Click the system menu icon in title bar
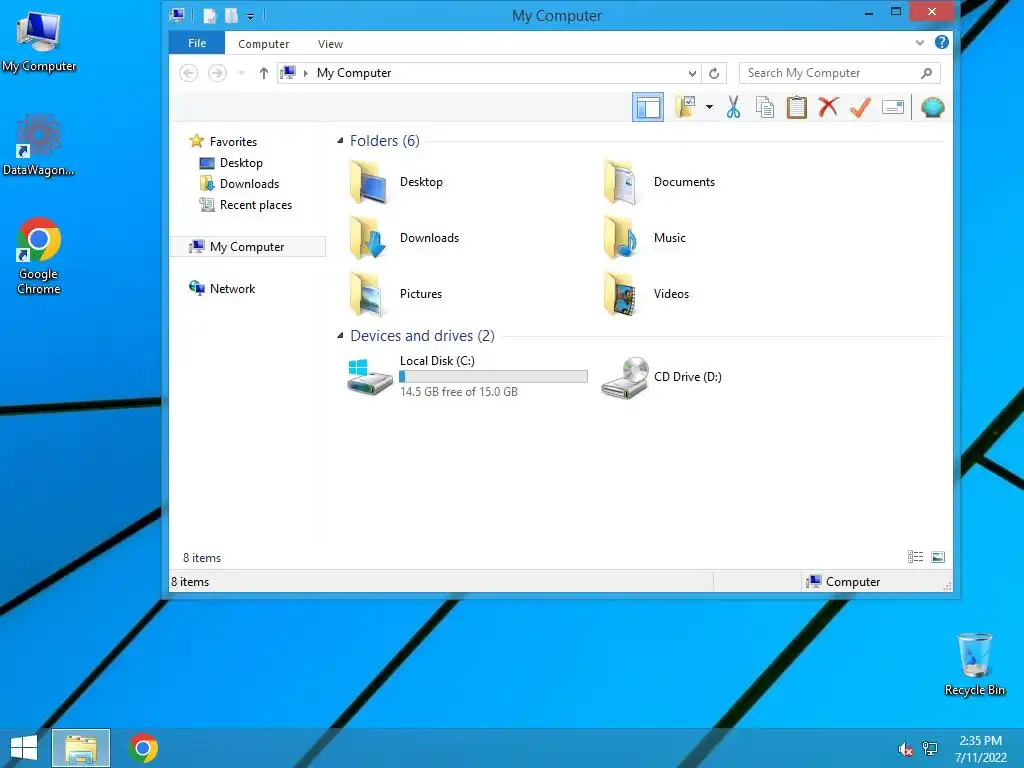Screen dimensions: 1024x768 click(176, 14)
